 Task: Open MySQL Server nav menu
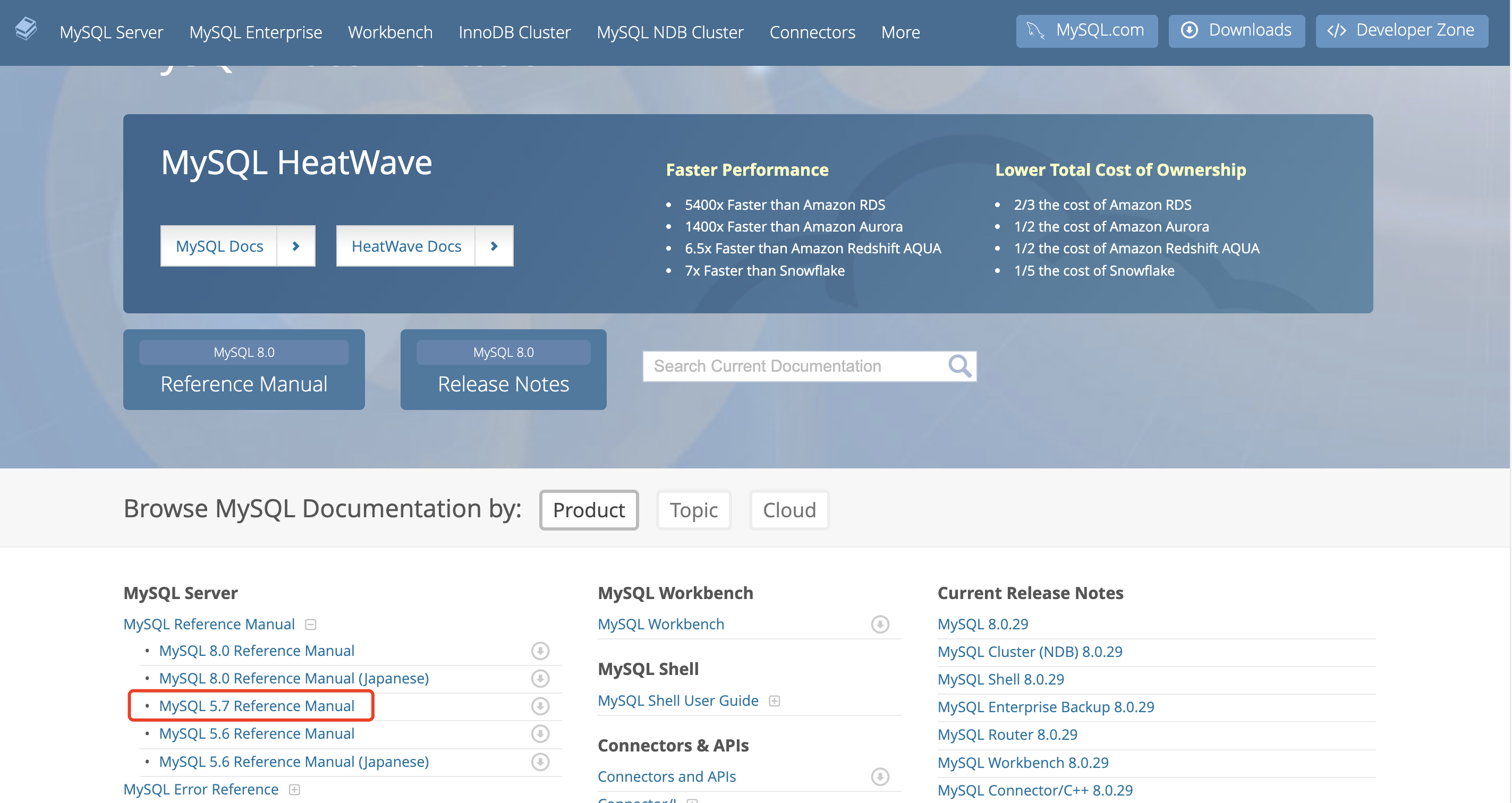click(x=112, y=32)
